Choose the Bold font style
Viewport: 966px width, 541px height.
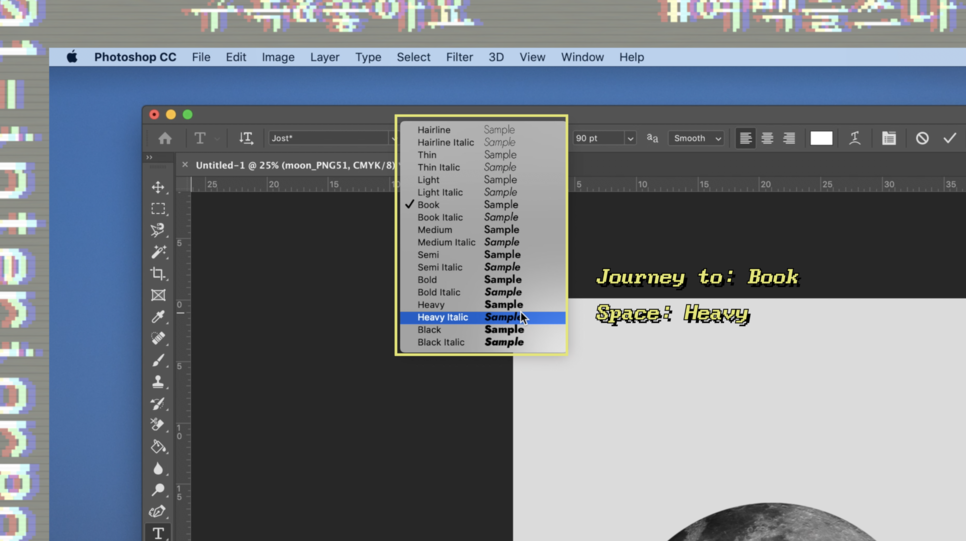click(482, 280)
